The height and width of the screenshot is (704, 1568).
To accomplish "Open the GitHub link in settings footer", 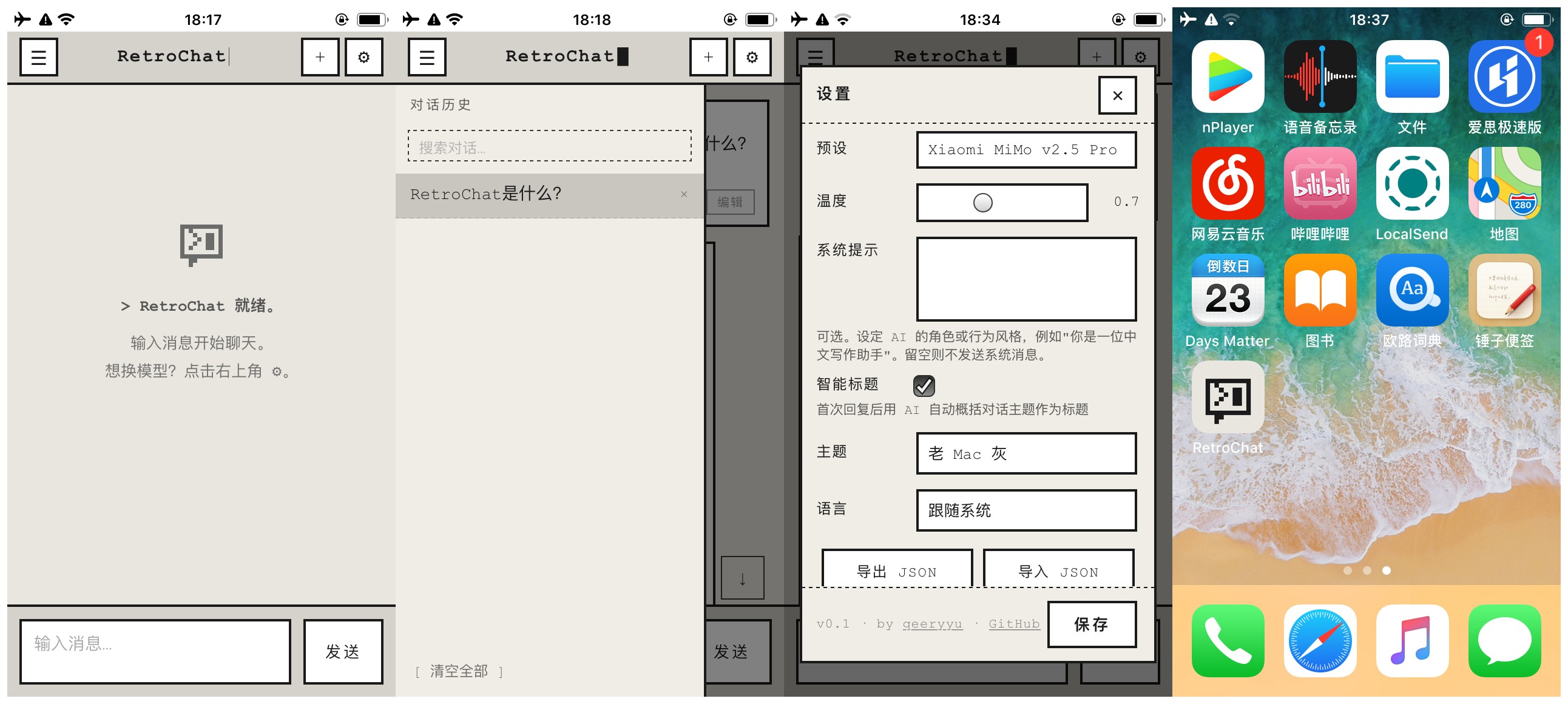I will (x=1014, y=624).
